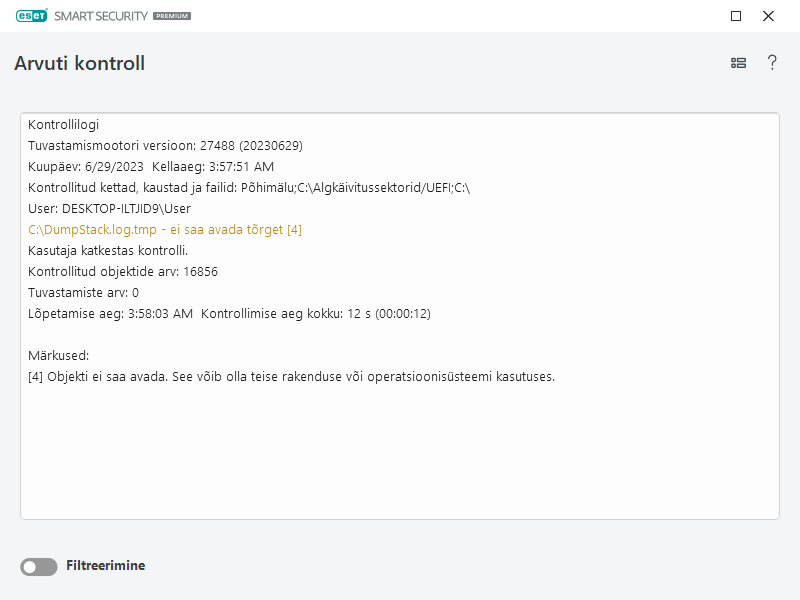Maximize the ESET window
This screenshot has height=600, width=800.
click(x=736, y=16)
